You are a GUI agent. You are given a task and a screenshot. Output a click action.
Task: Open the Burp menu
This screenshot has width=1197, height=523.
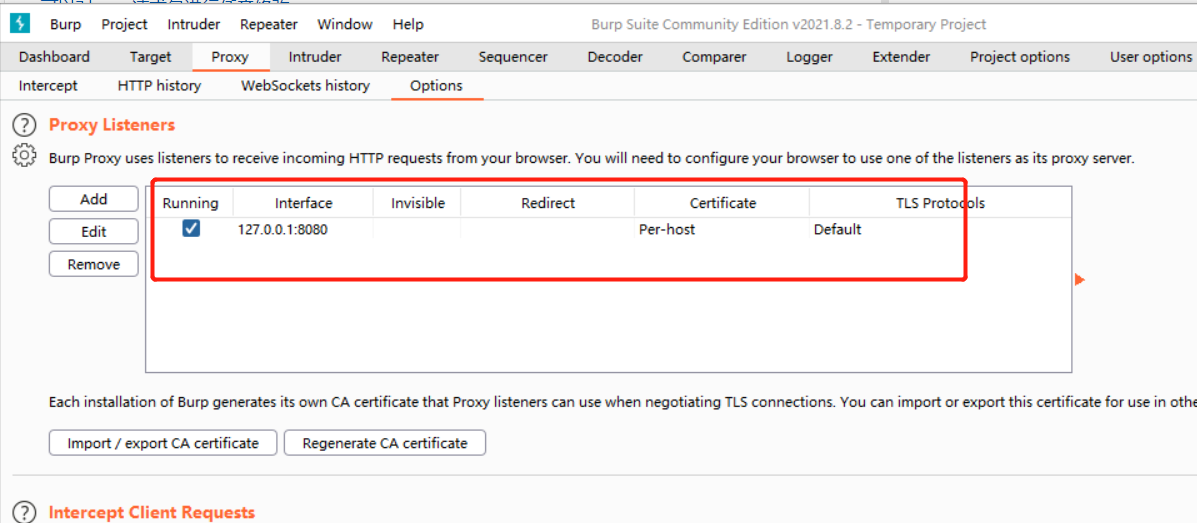click(x=66, y=24)
